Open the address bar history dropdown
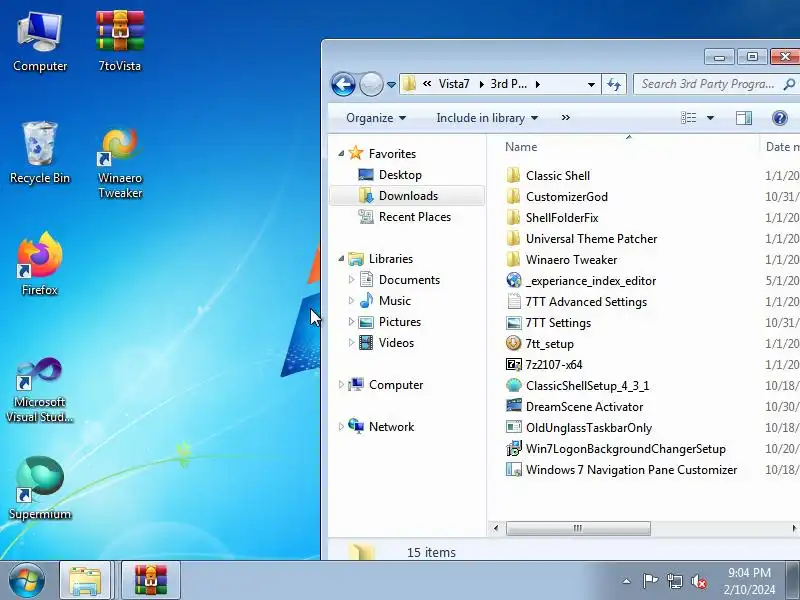The width and height of the screenshot is (800, 600). point(591,85)
